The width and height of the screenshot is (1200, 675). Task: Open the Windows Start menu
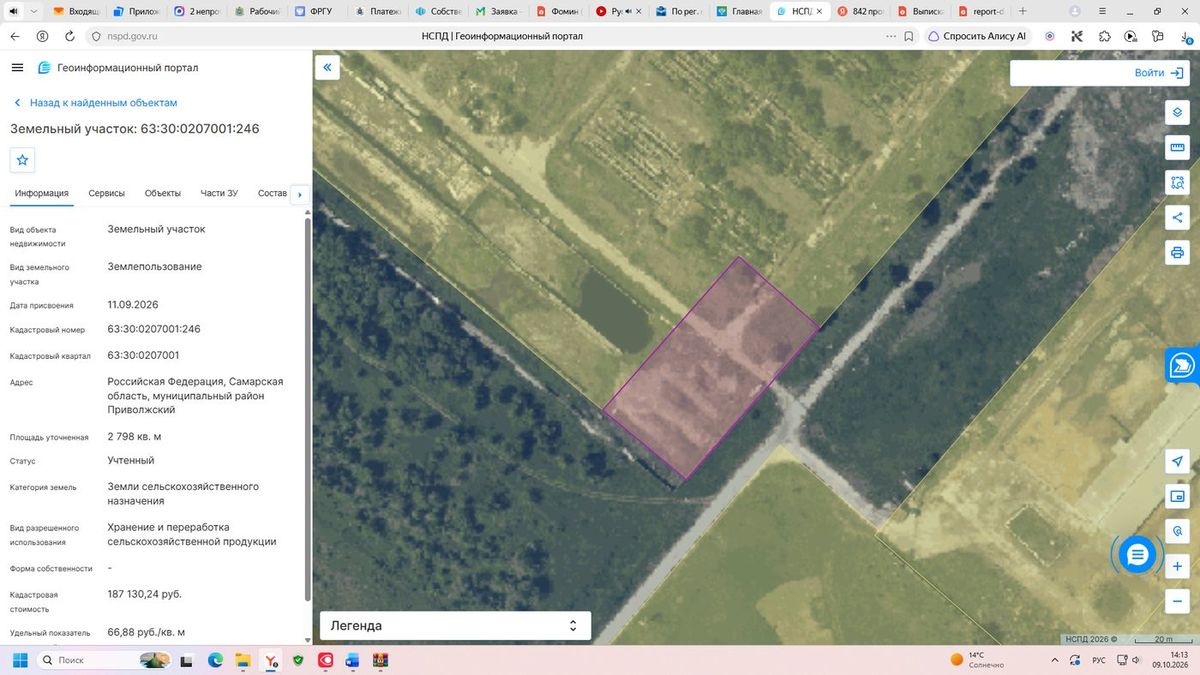click(18, 660)
